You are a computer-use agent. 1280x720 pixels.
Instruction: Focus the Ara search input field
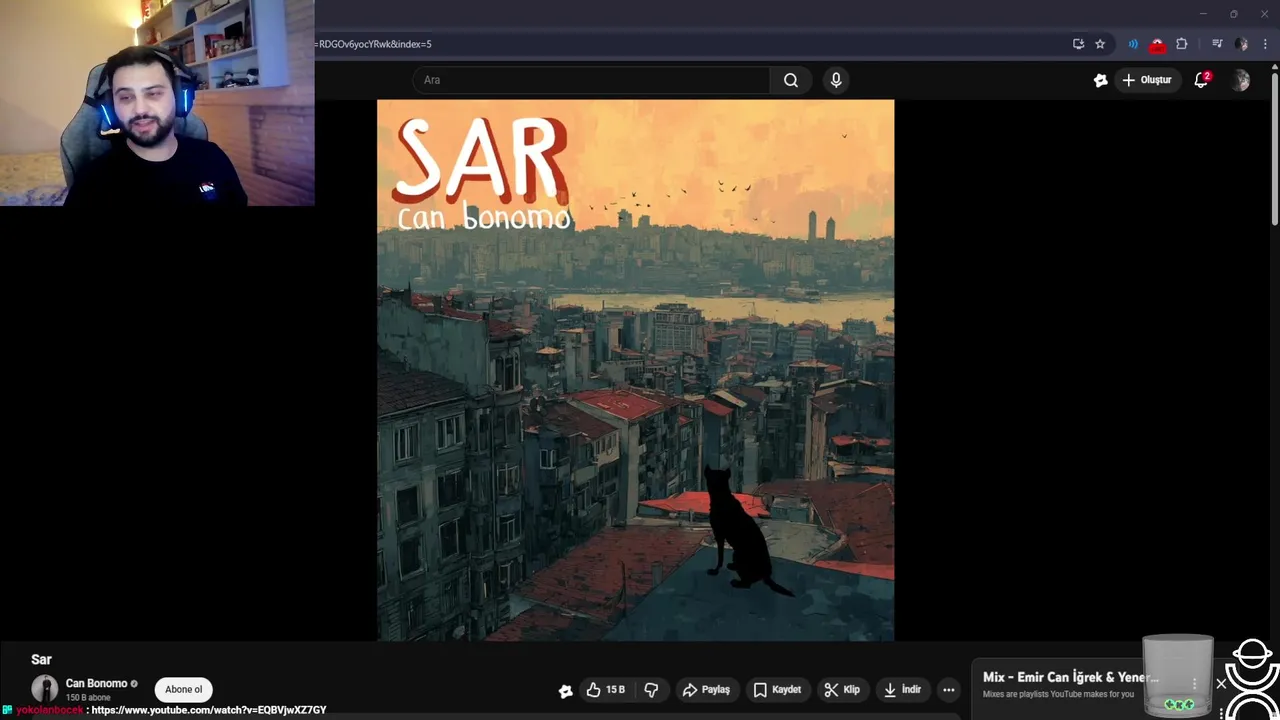(x=592, y=80)
